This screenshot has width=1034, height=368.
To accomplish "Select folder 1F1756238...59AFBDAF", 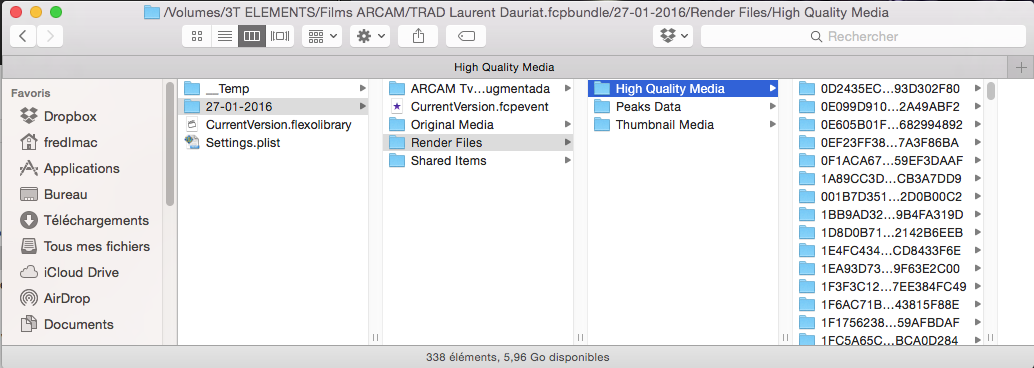I will pyautogui.click(x=888, y=322).
